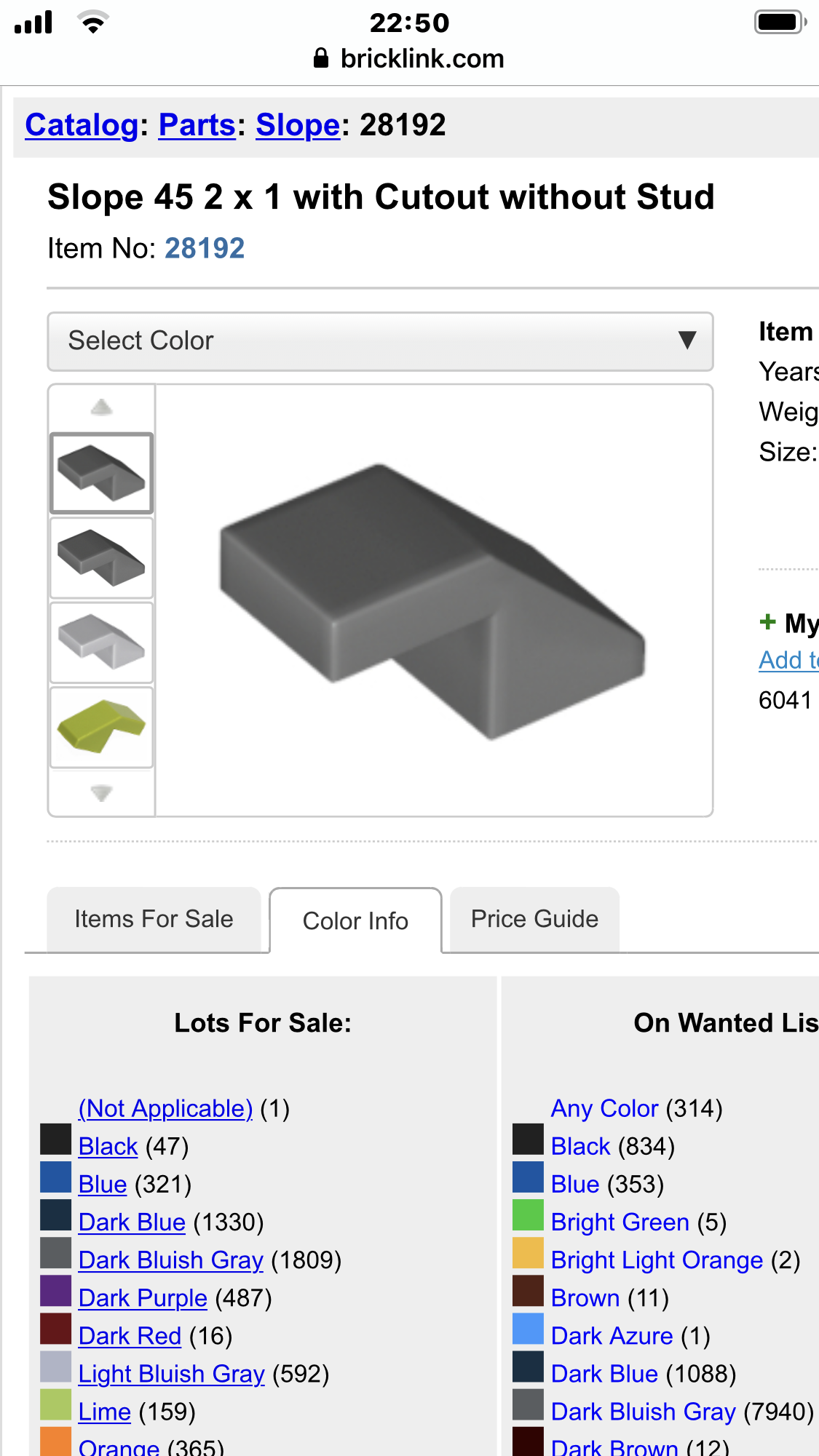Open the Select Color dropdown
The height and width of the screenshot is (1456, 819).
click(x=380, y=341)
